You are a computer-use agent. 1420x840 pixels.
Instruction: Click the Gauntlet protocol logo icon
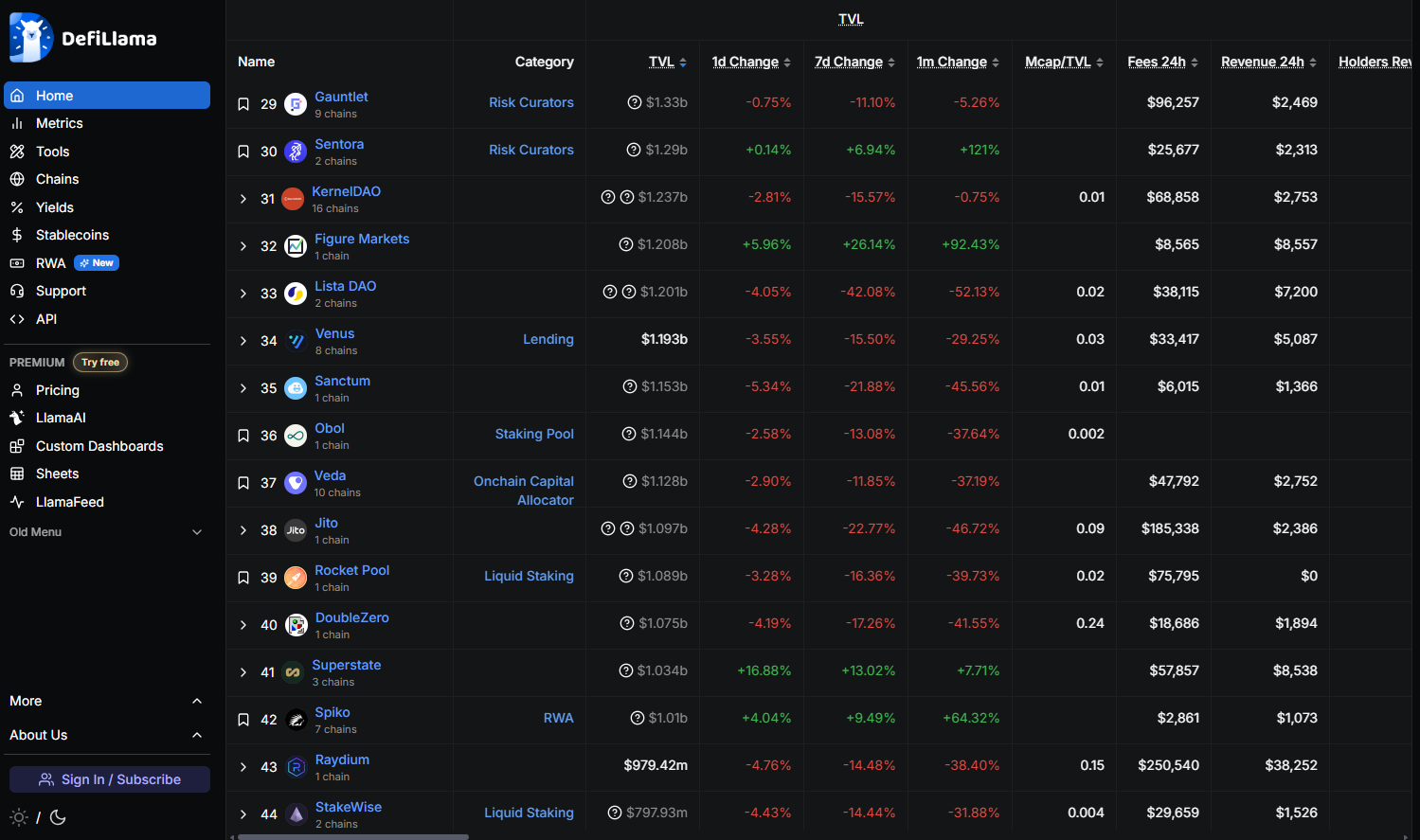tap(296, 104)
